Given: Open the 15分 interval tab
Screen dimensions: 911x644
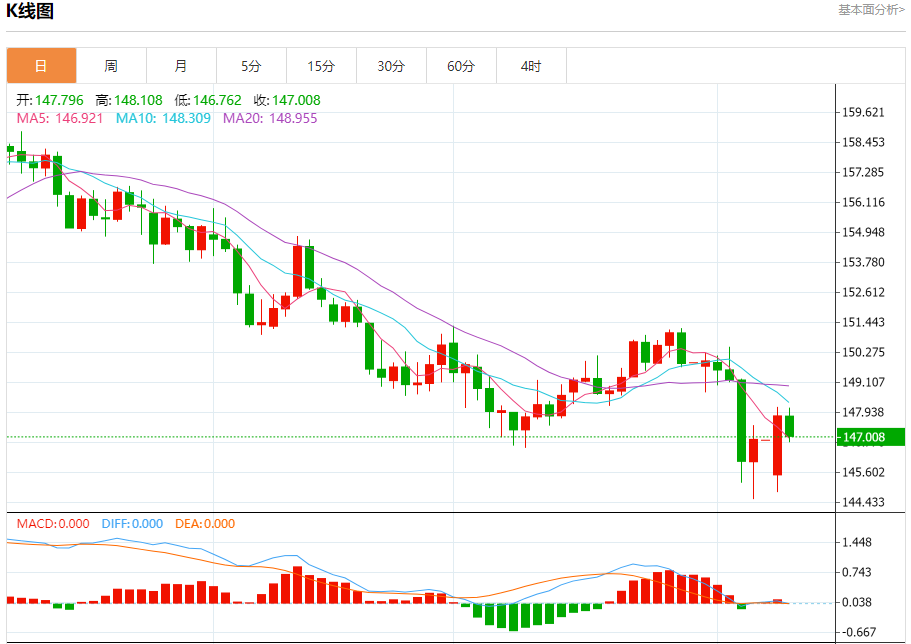Looking at the screenshot, I should click(x=321, y=66).
